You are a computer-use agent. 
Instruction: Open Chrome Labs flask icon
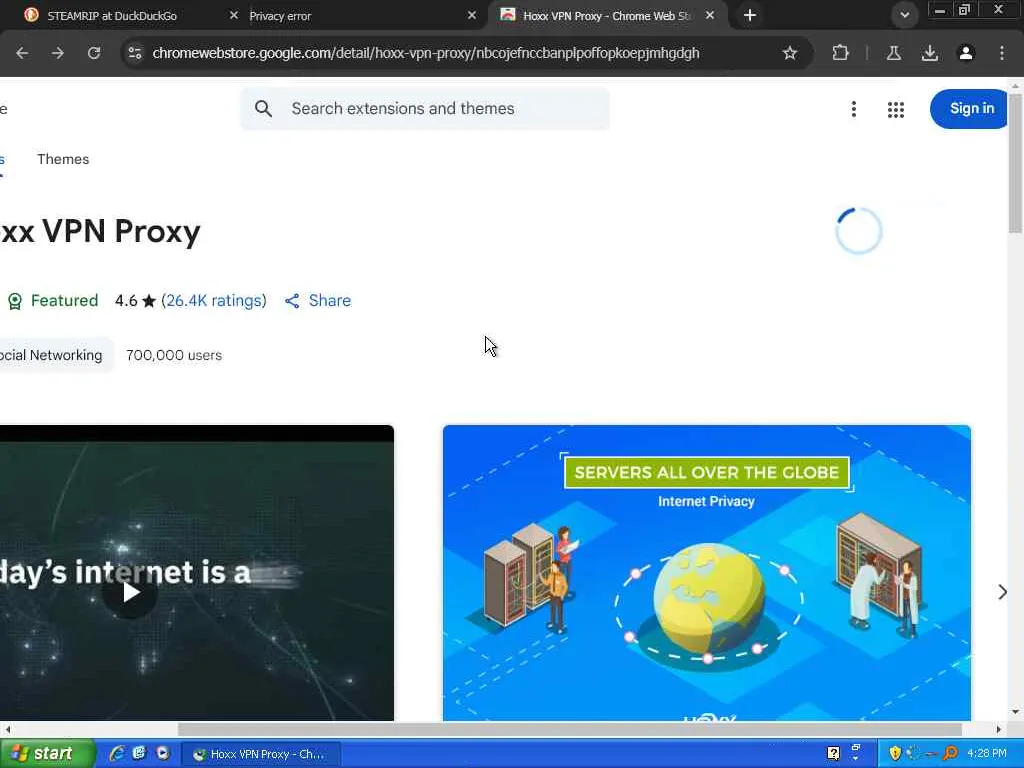[893, 53]
